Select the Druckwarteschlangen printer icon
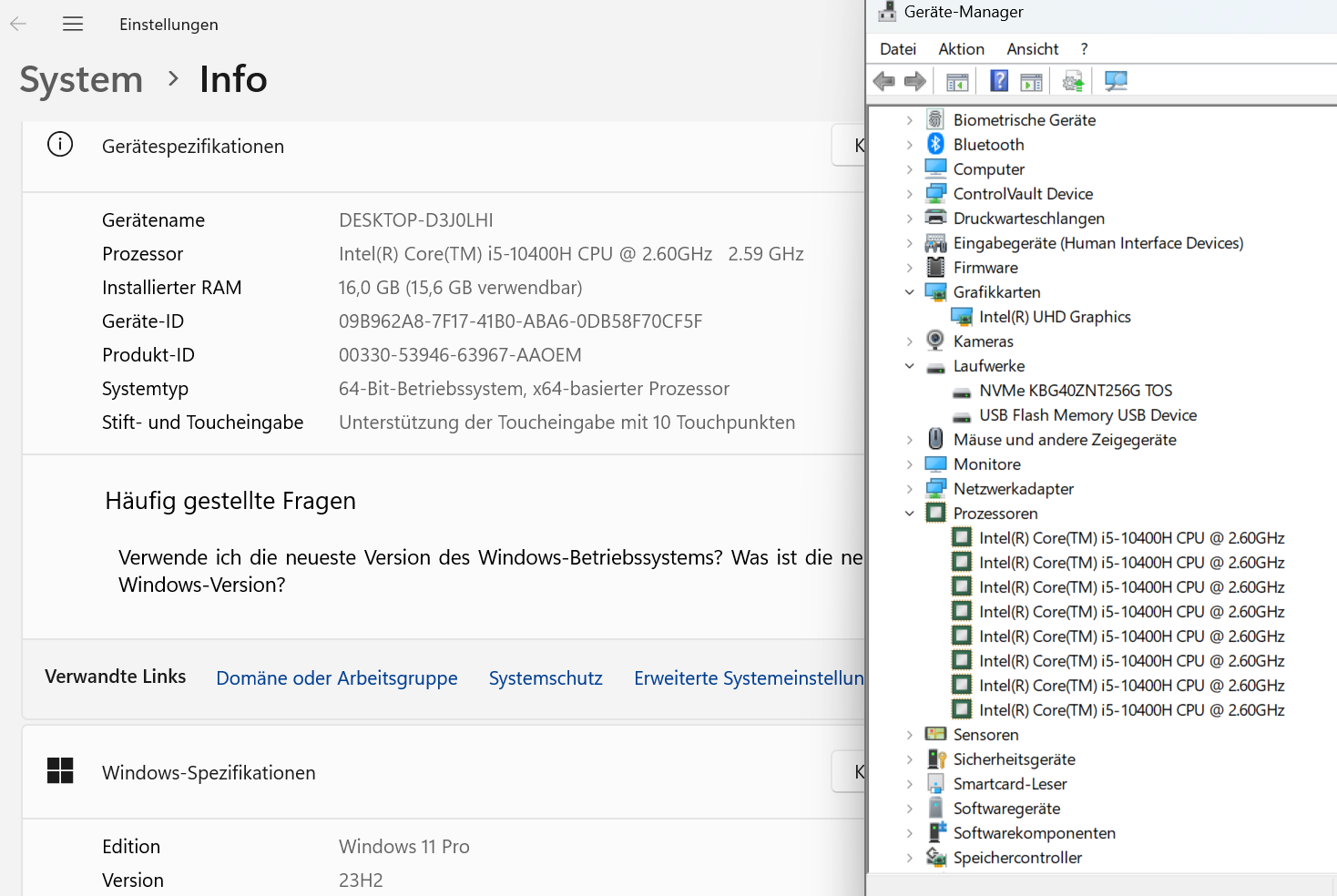The image size is (1337, 896). point(935,218)
